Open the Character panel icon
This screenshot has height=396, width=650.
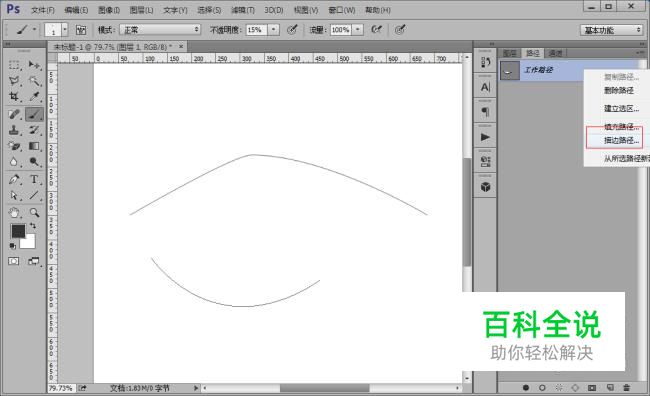click(485, 87)
